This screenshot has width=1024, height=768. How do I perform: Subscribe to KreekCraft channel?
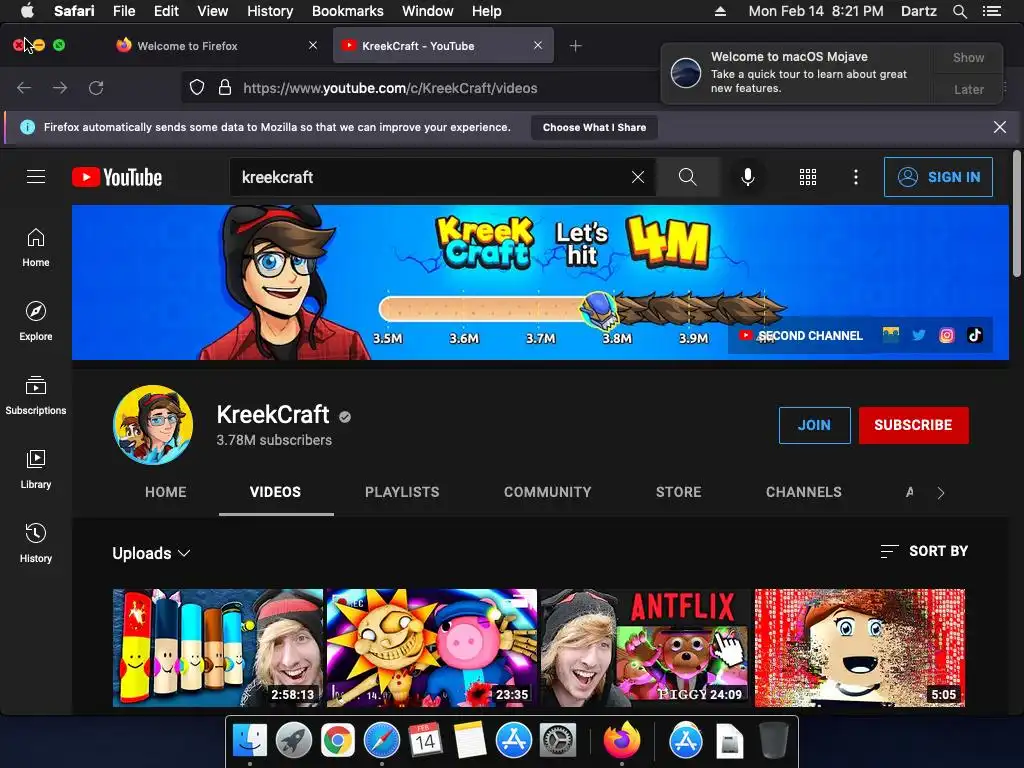[914, 425]
